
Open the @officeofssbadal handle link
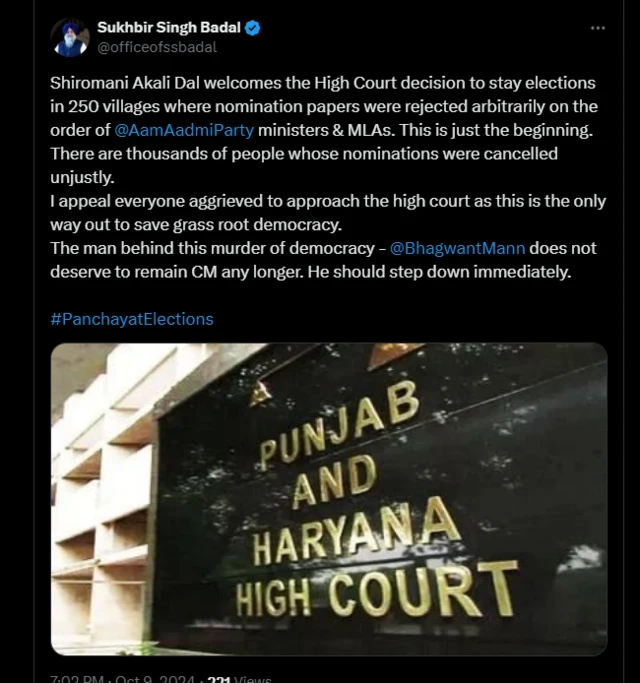pos(157,47)
